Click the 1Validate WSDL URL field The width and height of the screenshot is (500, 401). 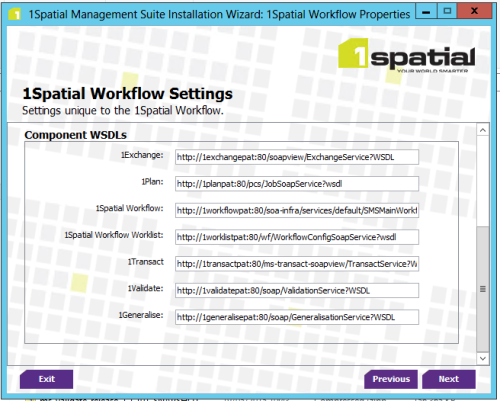tap(297, 290)
